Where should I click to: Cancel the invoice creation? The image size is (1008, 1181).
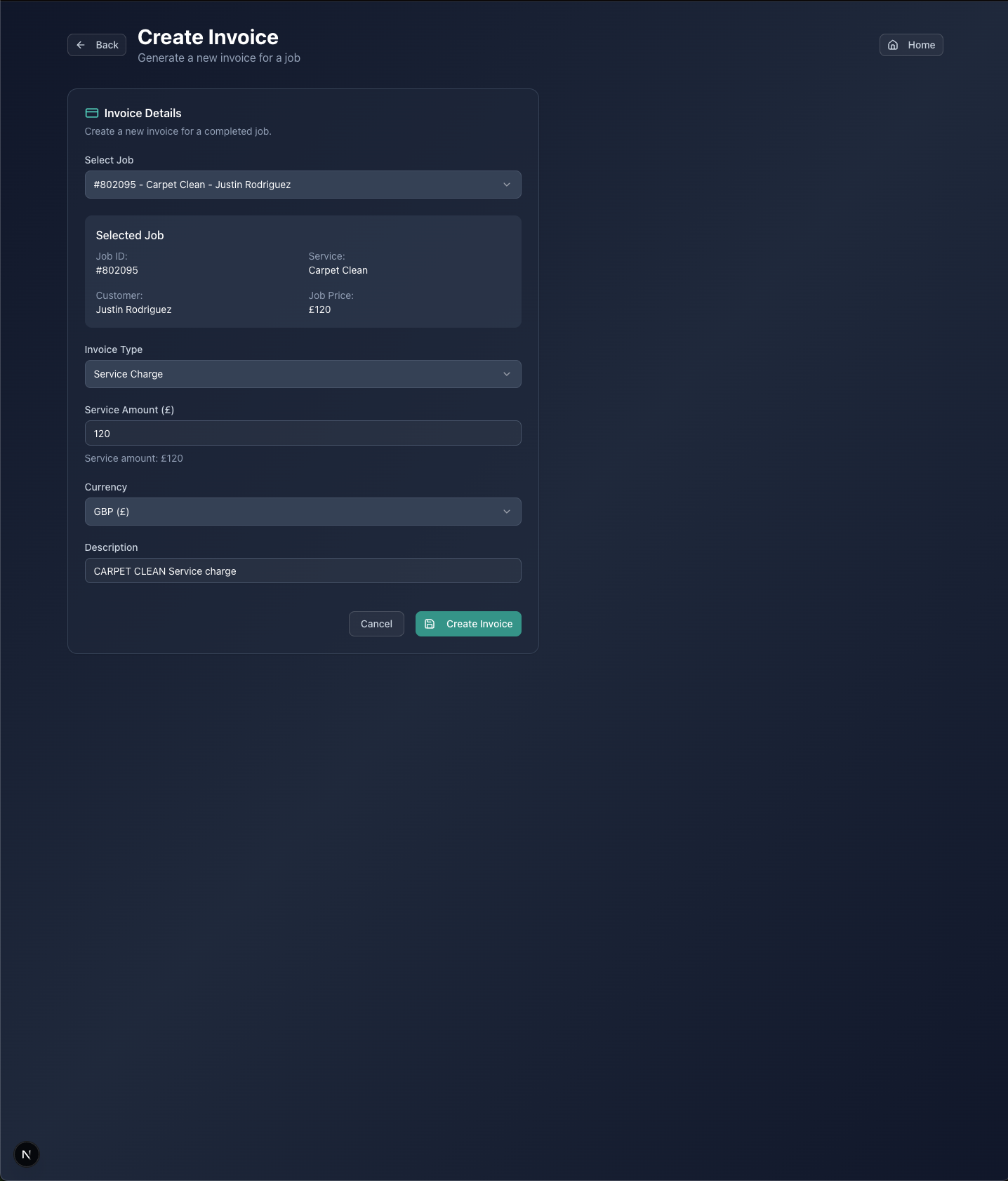pyautogui.click(x=376, y=624)
